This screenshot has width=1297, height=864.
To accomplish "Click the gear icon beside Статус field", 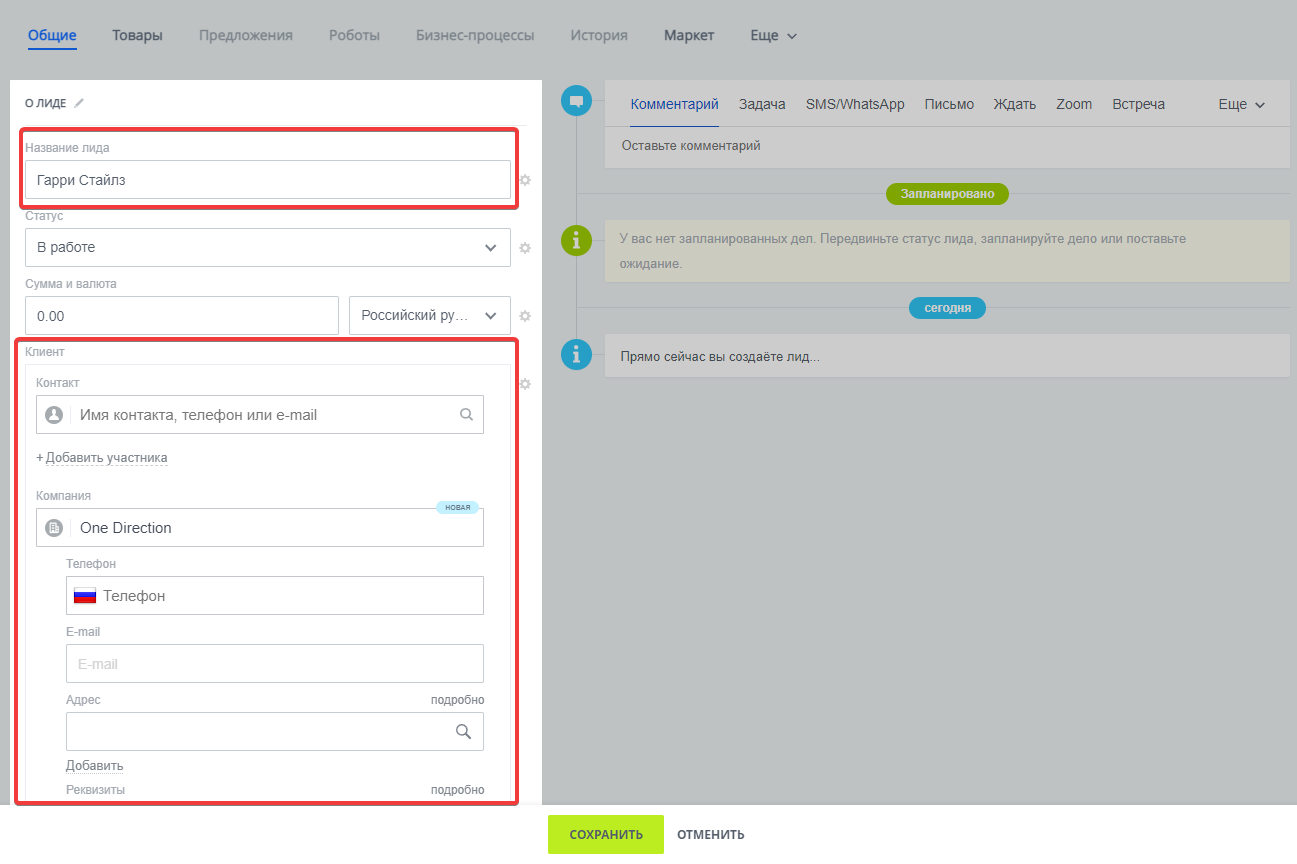I will 525,248.
